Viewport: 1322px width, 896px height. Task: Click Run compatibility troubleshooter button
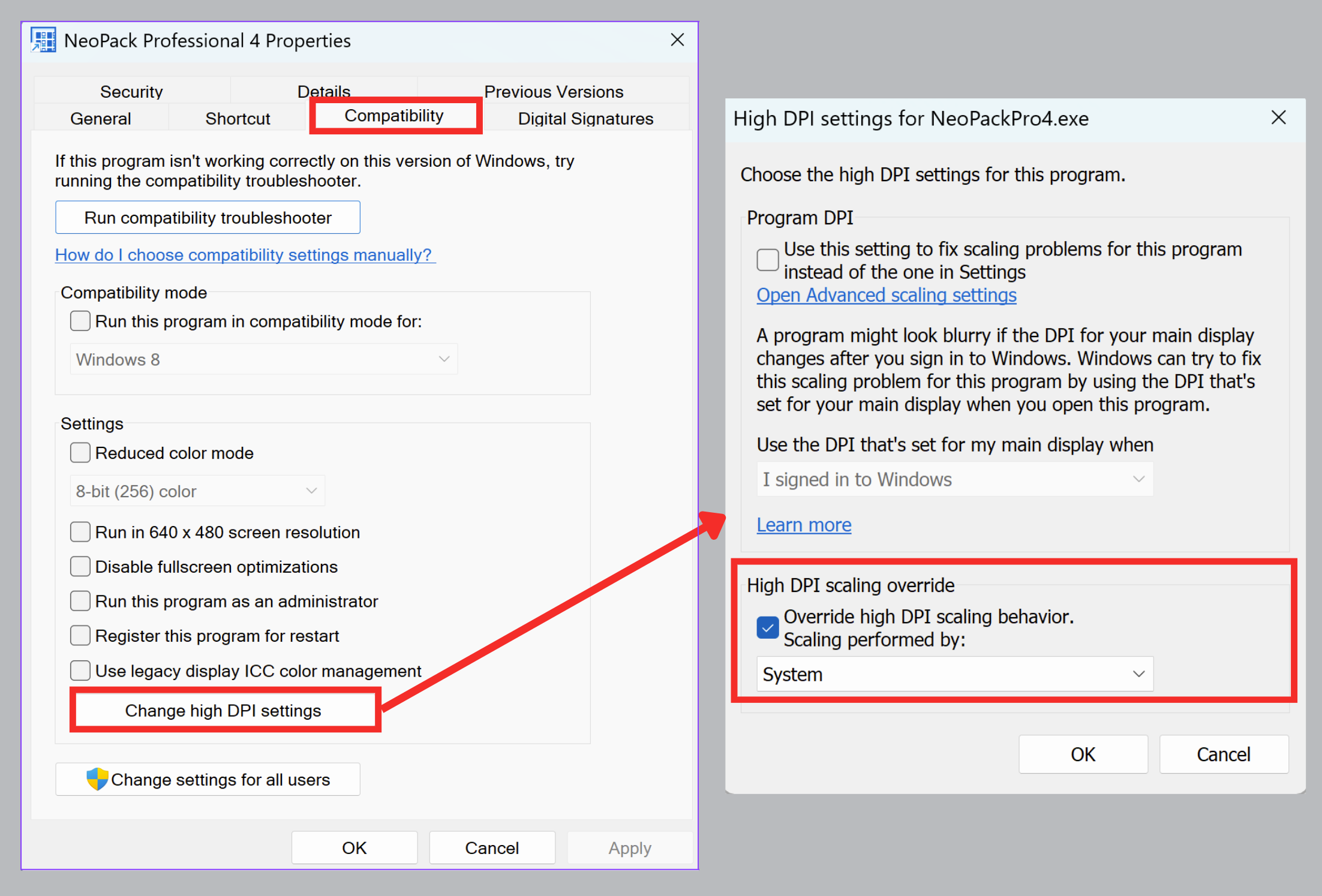click(208, 217)
